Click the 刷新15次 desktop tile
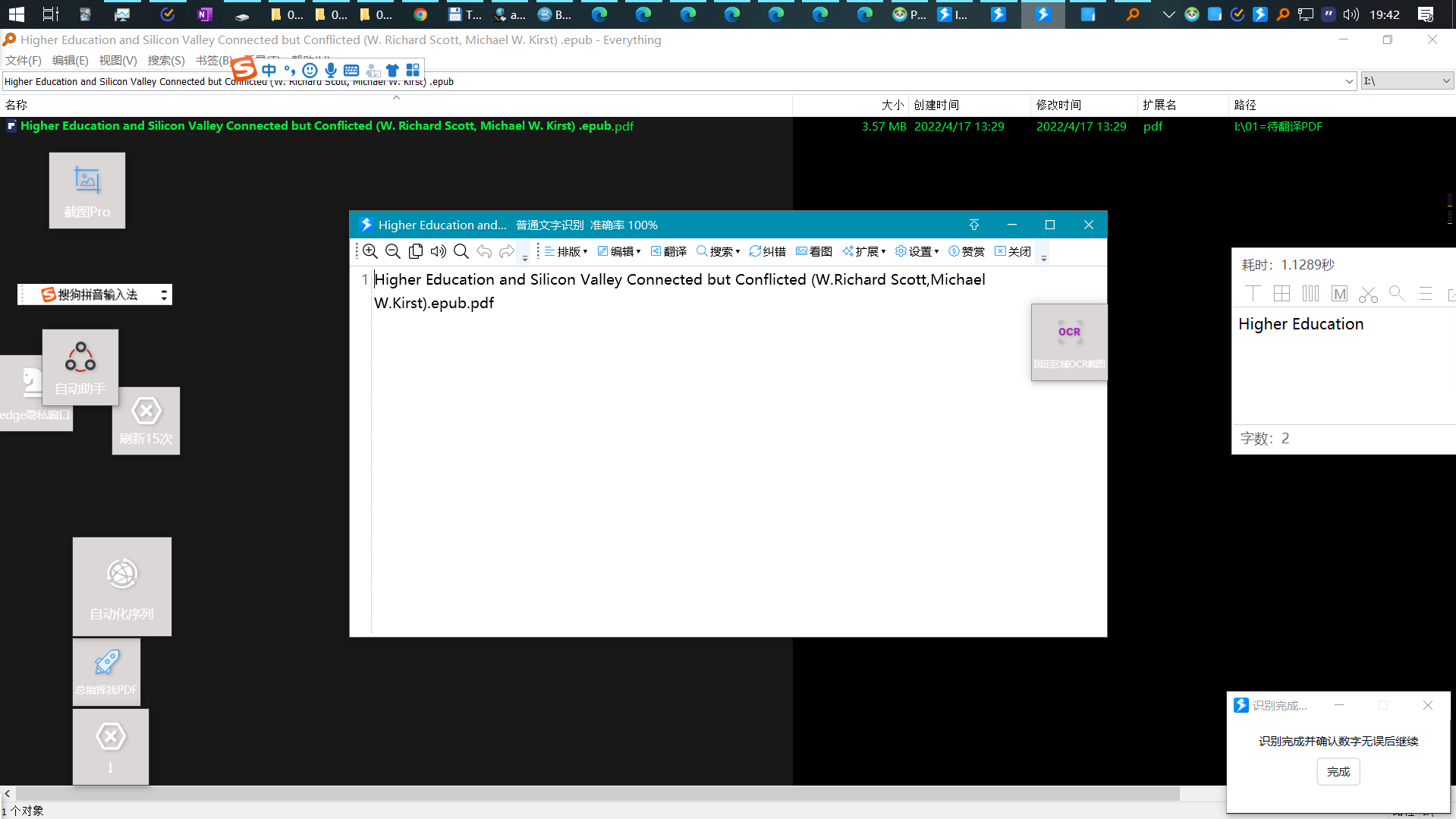This screenshot has height=819, width=1456. pos(146,421)
